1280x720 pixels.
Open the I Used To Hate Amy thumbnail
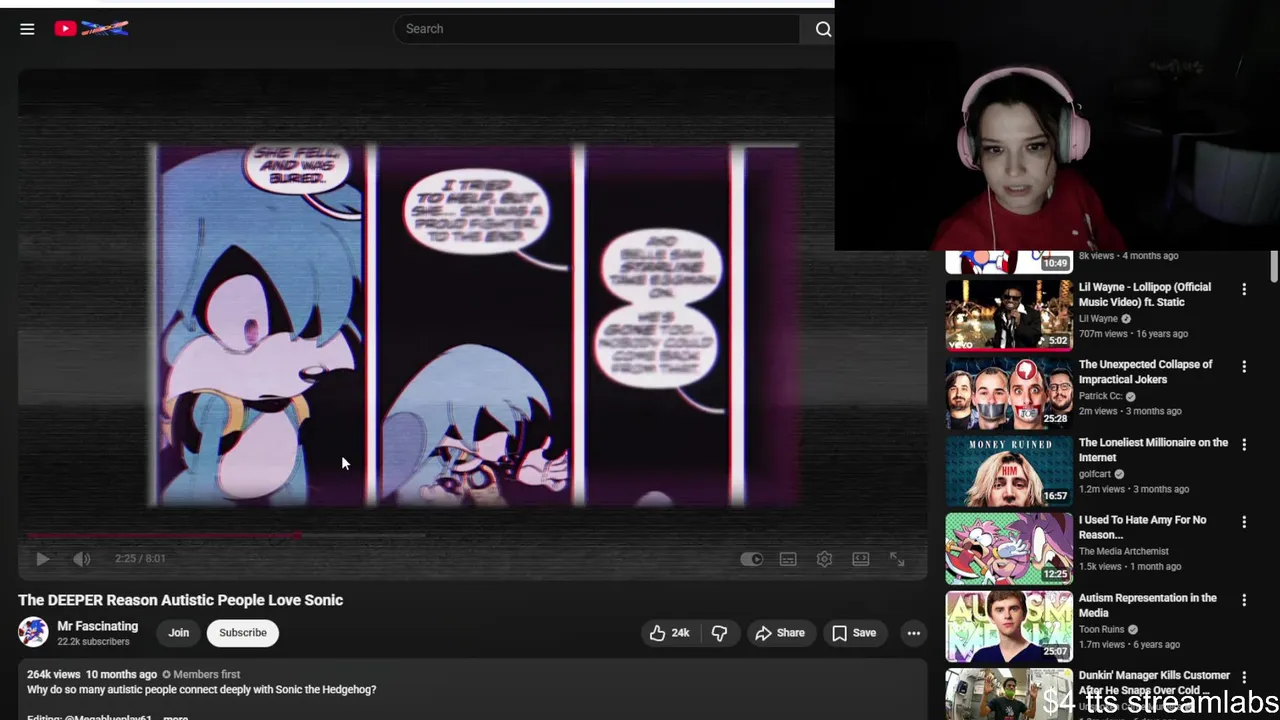tap(1009, 548)
